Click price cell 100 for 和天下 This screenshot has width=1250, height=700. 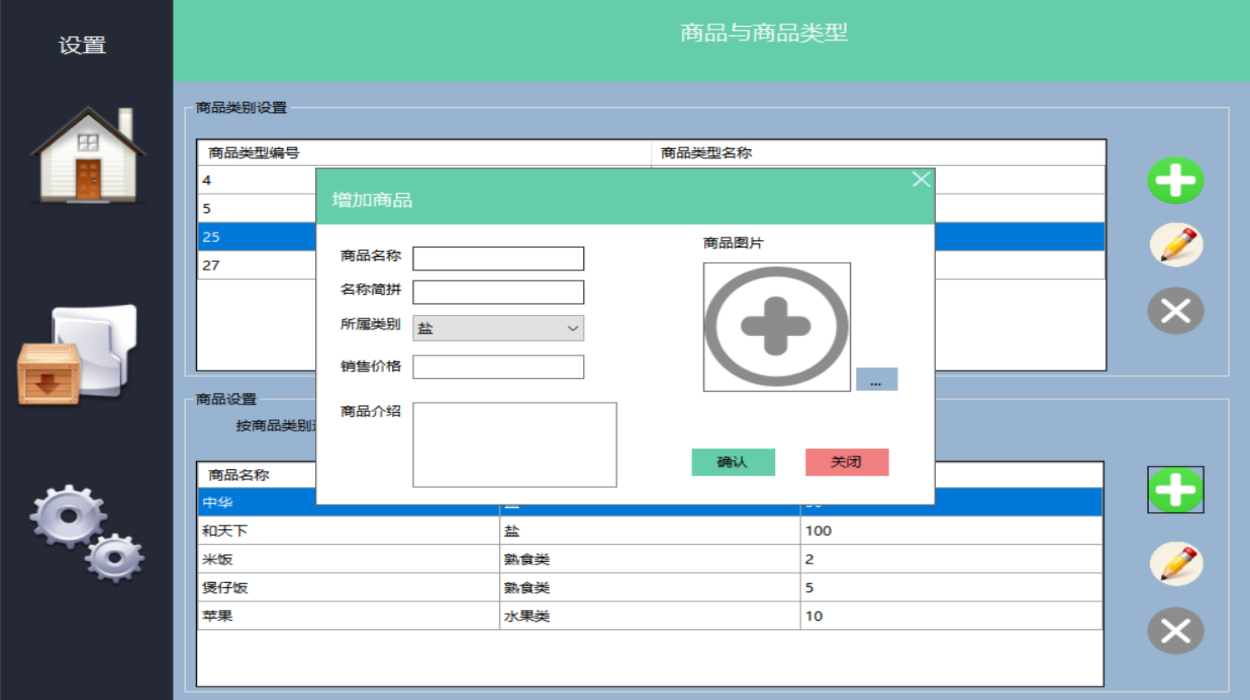(x=952, y=531)
